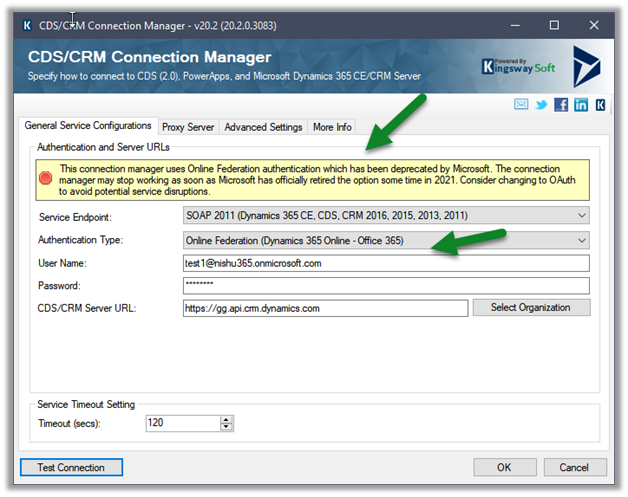Expand the Service Endpoint dropdown

pos(582,215)
